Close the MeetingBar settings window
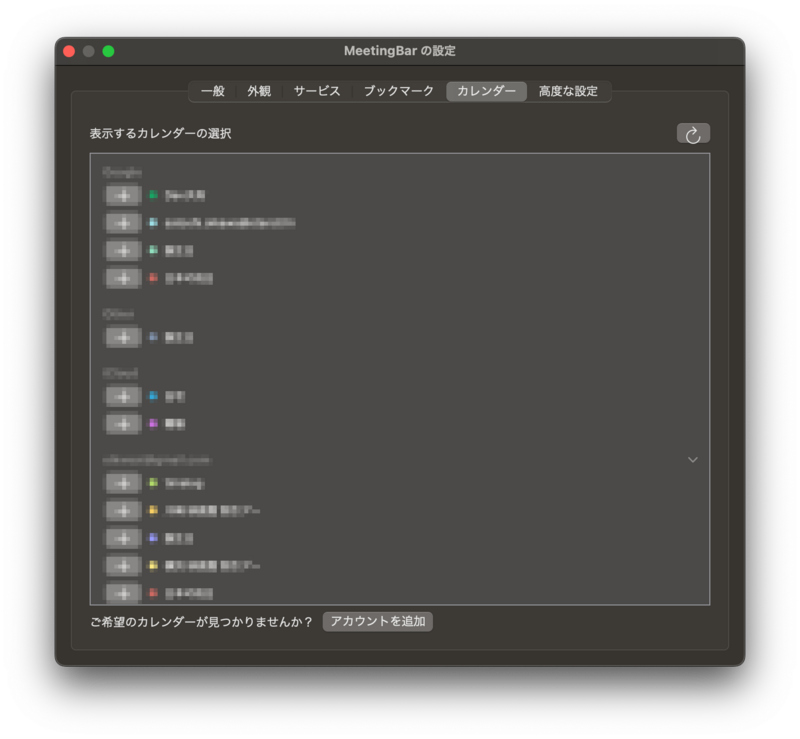Viewport: 800px width, 739px height. click(x=69, y=51)
